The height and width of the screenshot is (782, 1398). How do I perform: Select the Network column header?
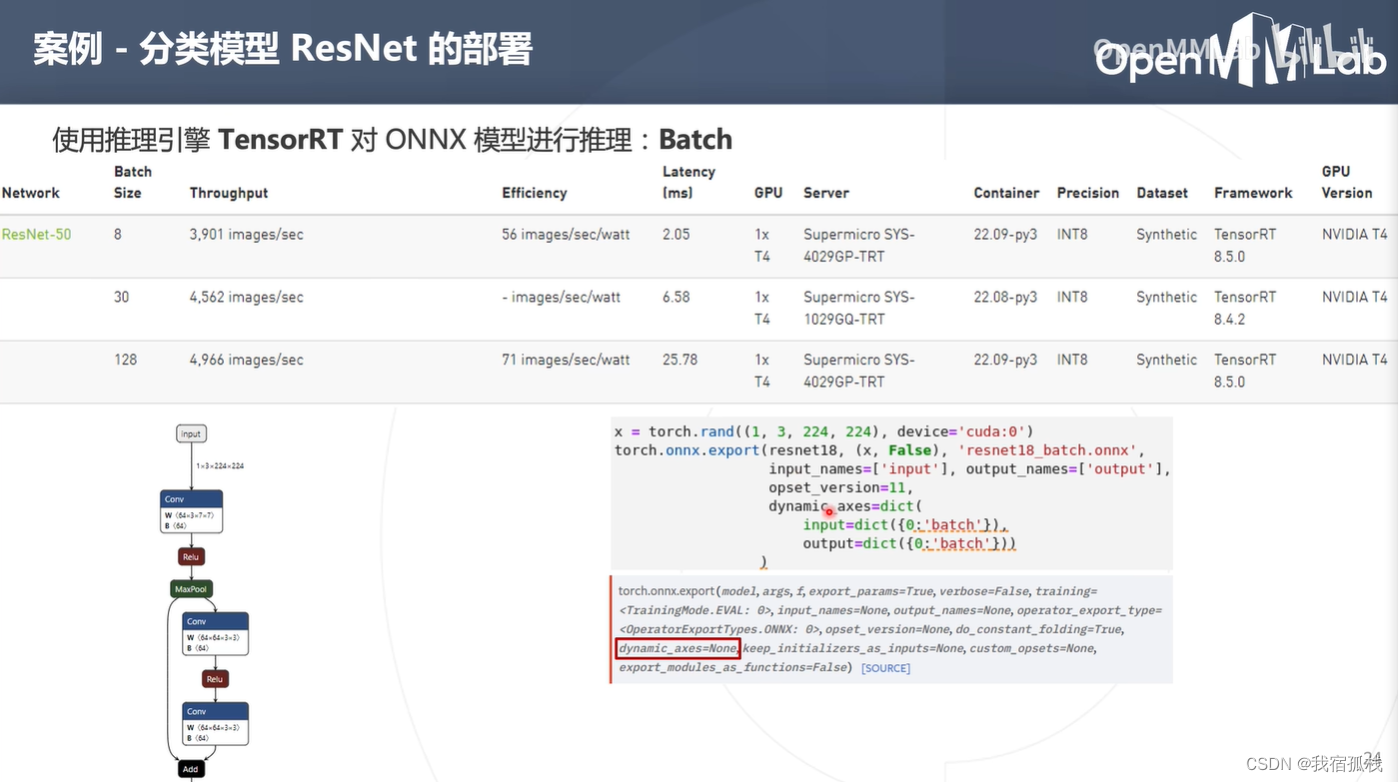tap(31, 193)
